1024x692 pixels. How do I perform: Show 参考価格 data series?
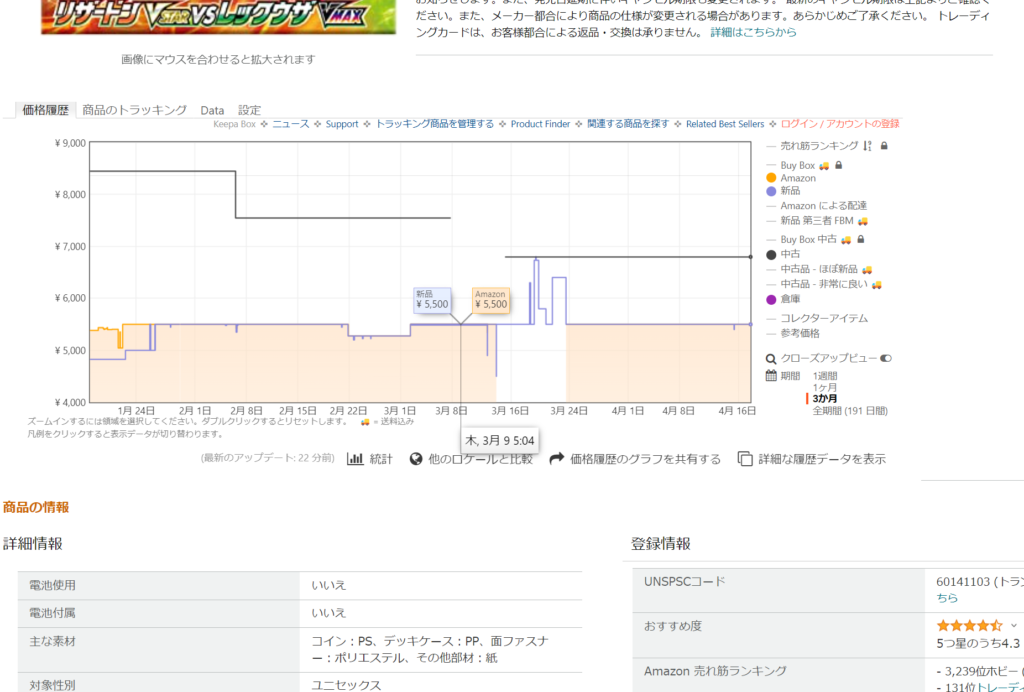[800, 333]
